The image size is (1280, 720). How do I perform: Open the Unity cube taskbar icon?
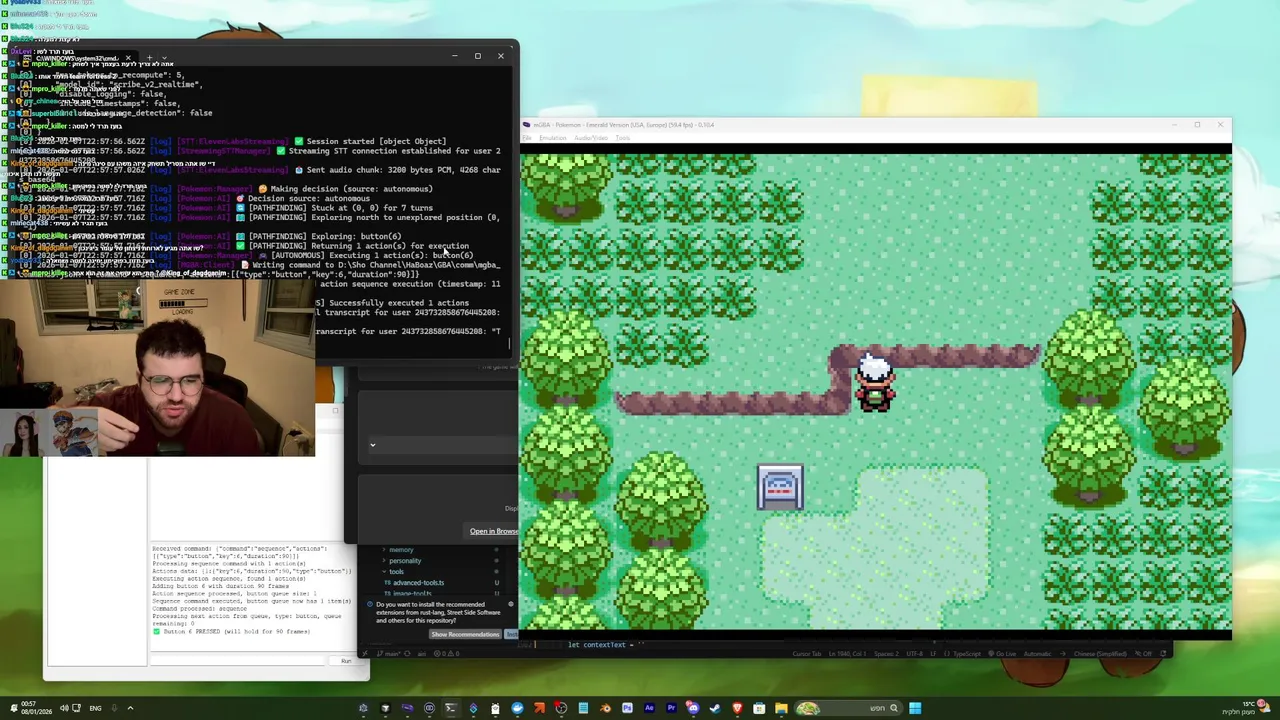(385, 709)
